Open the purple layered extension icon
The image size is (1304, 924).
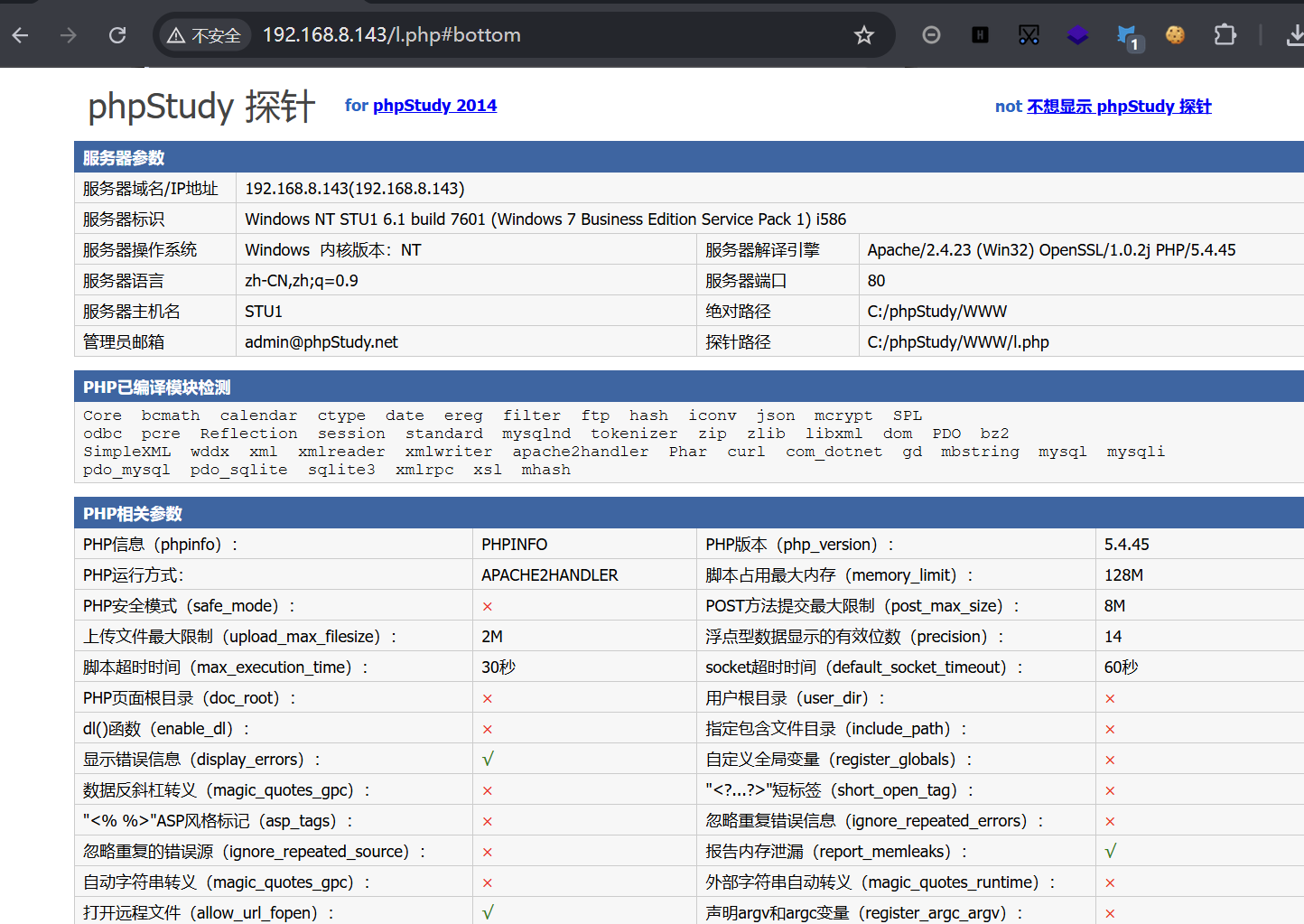click(1077, 35)
